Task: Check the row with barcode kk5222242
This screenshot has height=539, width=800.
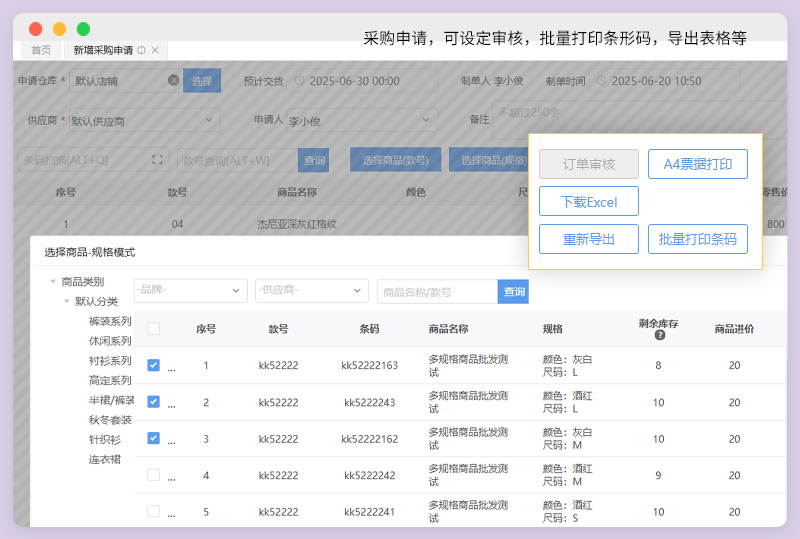Action: pos(154,475)
